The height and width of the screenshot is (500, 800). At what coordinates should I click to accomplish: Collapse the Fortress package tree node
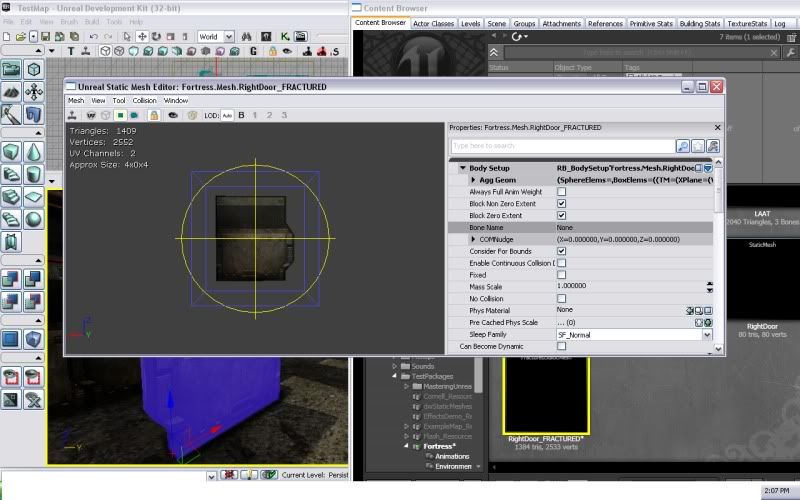coord(406,446)
